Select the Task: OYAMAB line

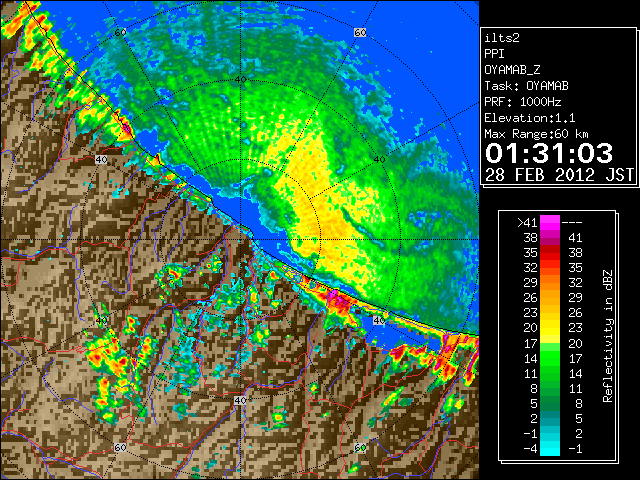click(x=526, y=86)
